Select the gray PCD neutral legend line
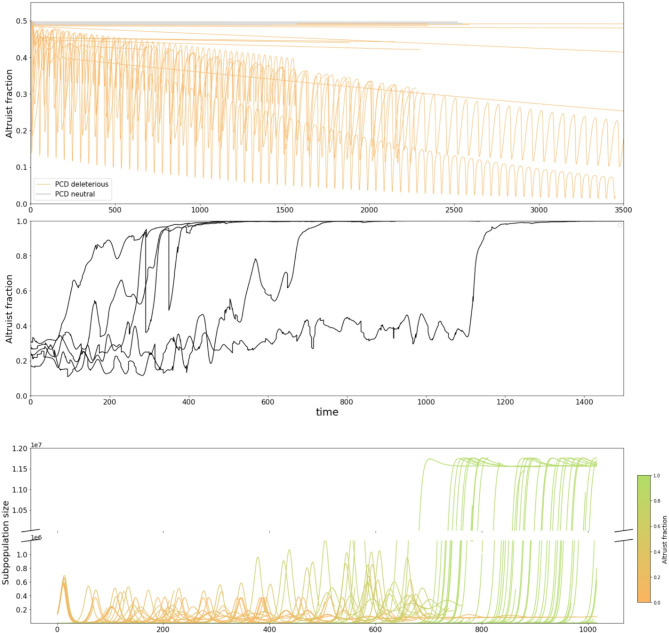 coord(44,194)
